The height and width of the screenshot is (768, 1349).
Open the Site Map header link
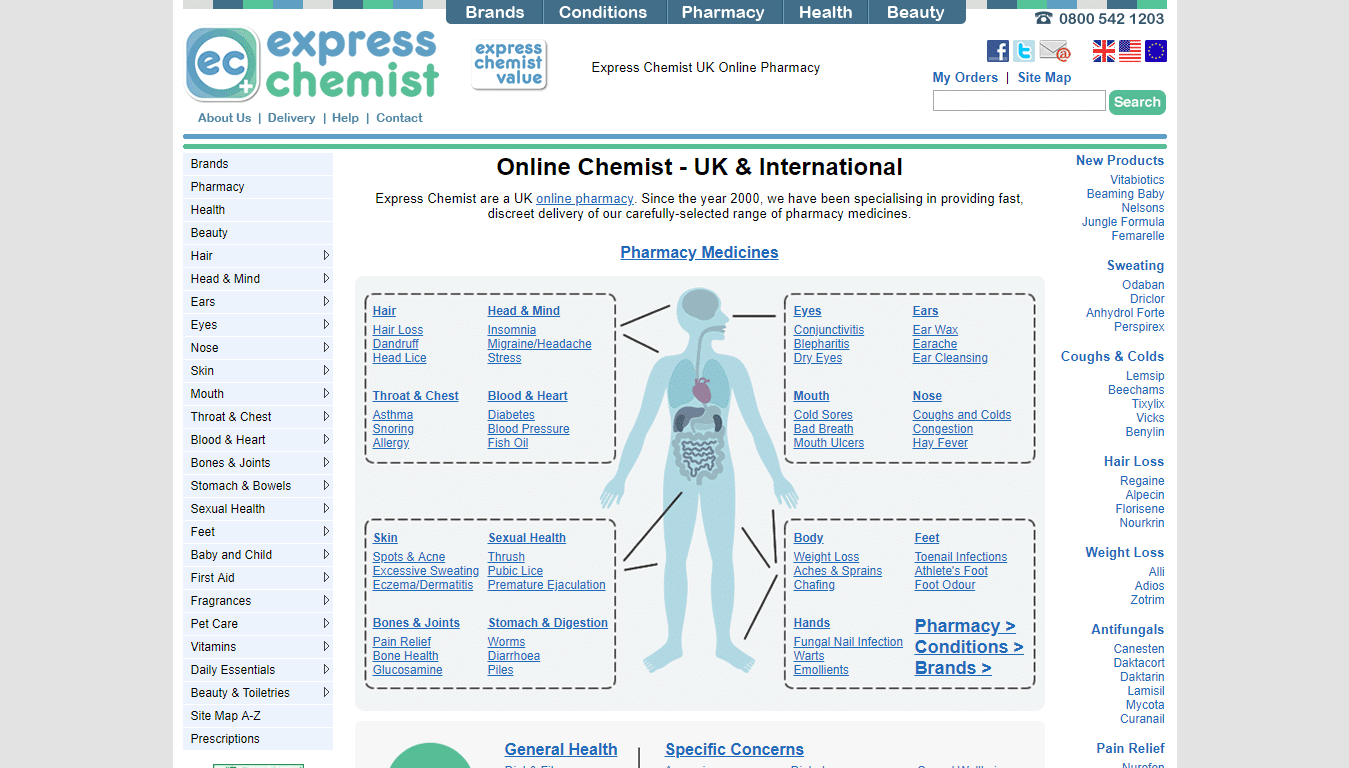coord(1044,77)
